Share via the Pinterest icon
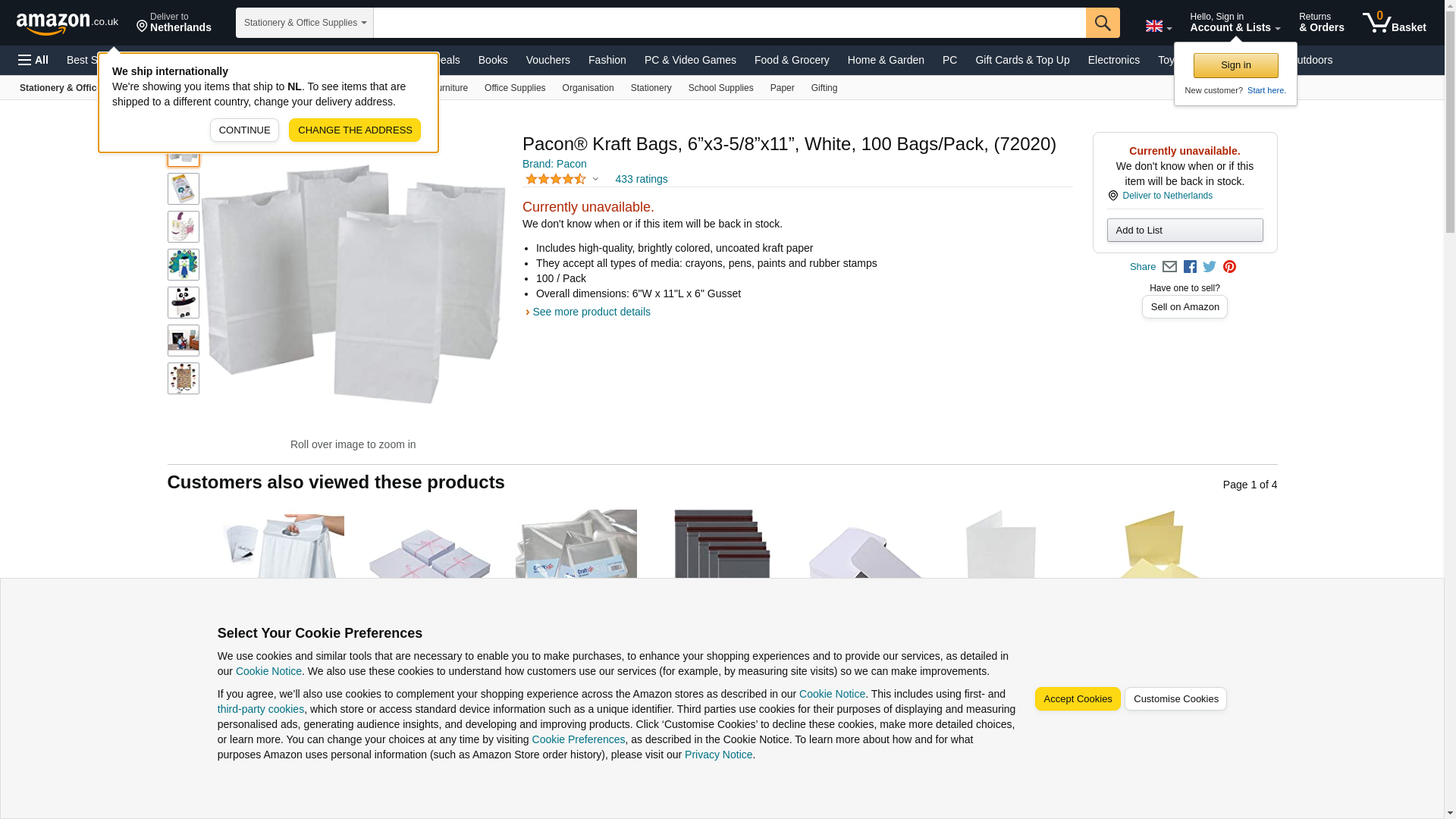The height and width of the screenshot is (819, 1456). pyautogui.click(x=1229, y=267)
